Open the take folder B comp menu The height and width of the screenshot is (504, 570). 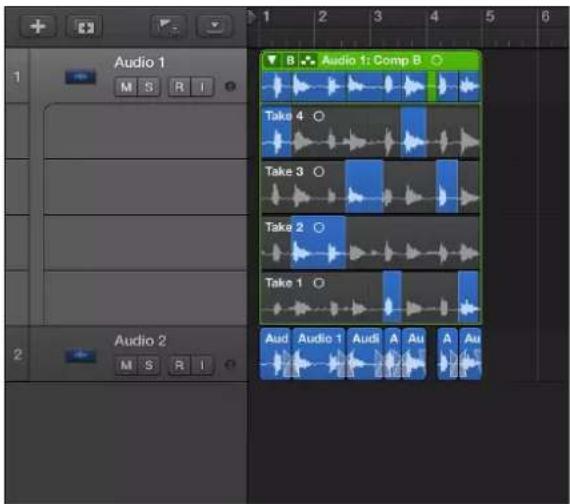click(x=290, y=60)
